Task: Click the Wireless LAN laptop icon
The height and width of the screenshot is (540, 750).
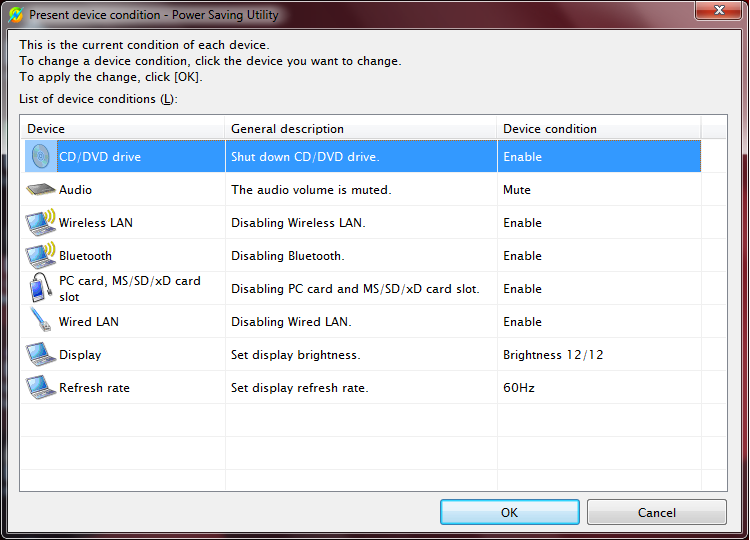Action: (x=41, y=222)
